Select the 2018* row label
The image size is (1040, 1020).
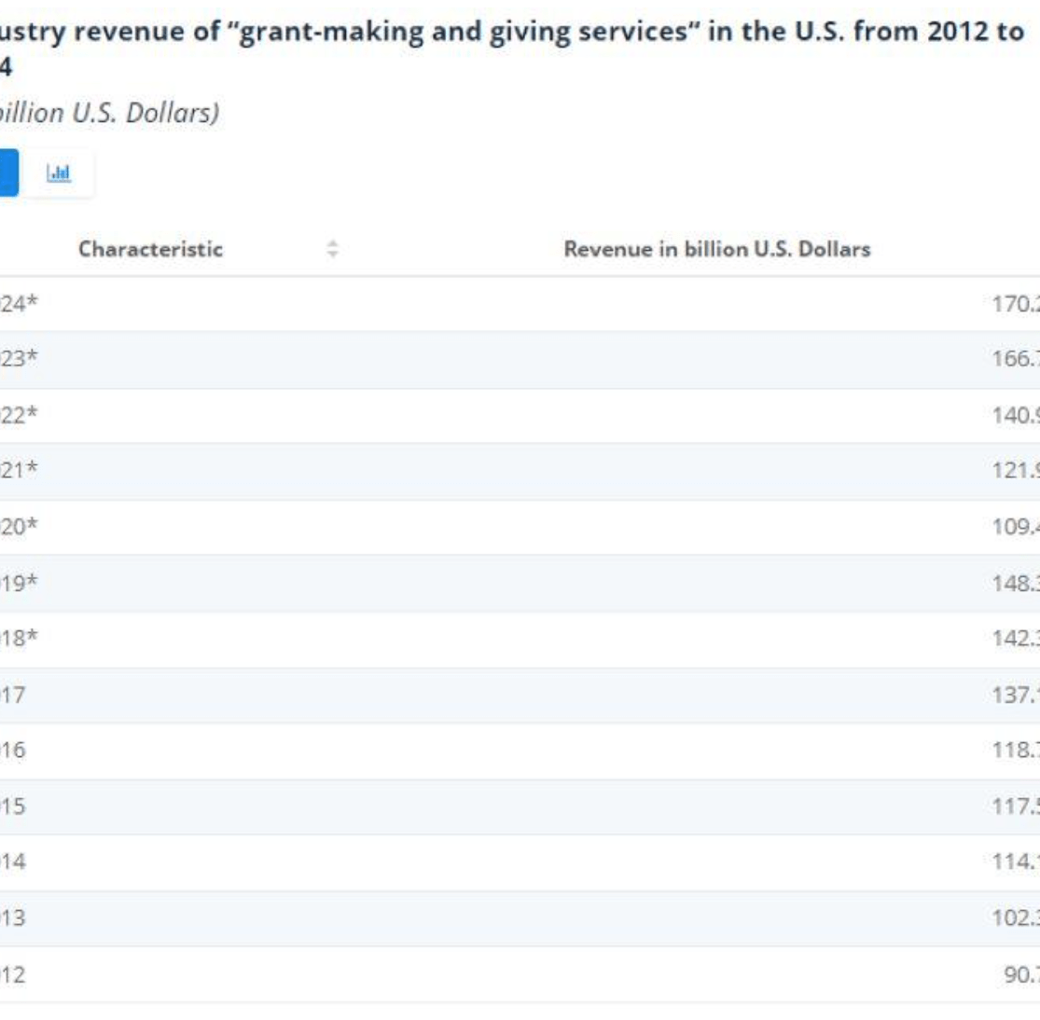click(18, 638)
